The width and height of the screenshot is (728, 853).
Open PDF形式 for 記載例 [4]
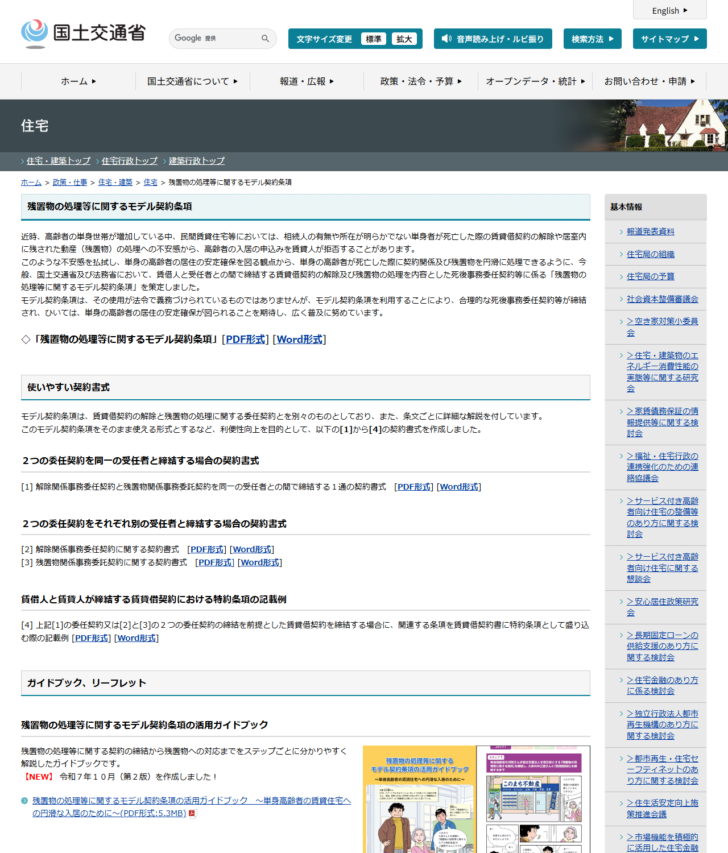(91, 638)
